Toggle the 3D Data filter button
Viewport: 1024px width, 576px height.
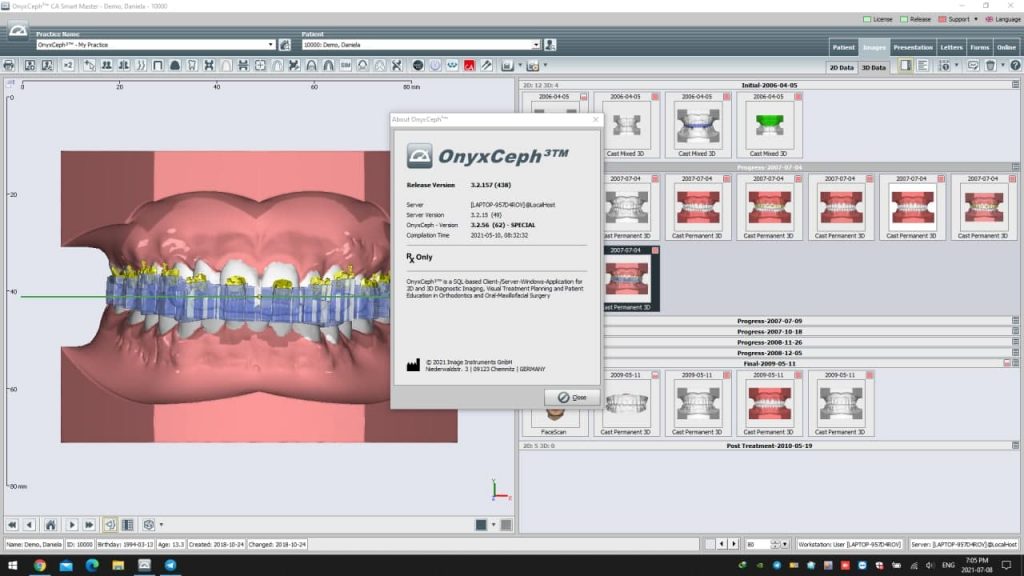click(873, 67)
